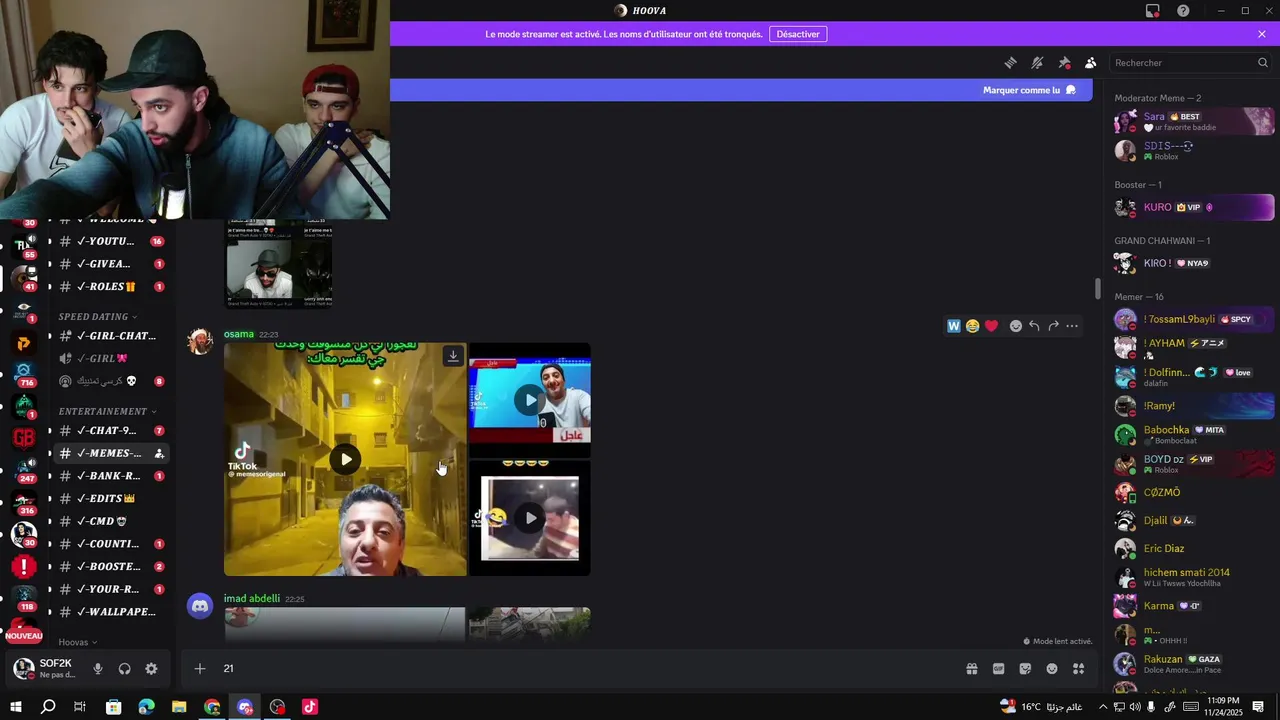The image size is (1280, 720).
Task: Open the √-CMD channel
Action: (x=110, y=521)
